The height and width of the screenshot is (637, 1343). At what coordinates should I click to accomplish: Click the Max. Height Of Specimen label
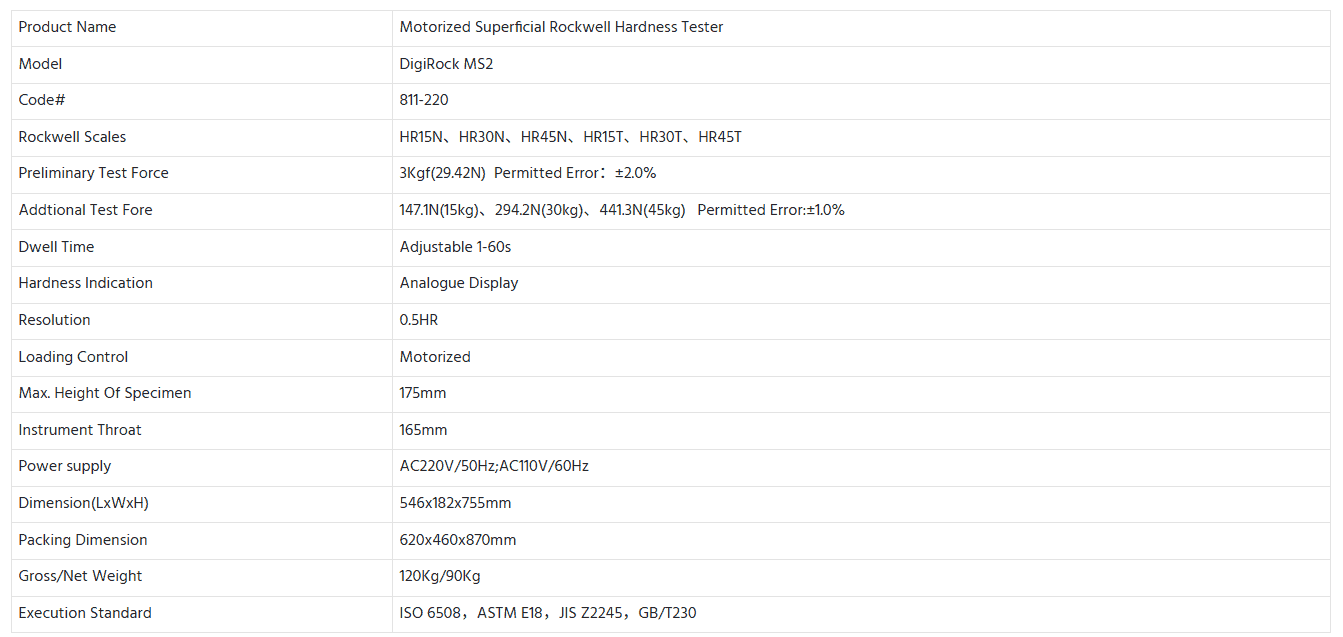pos(104,393)
